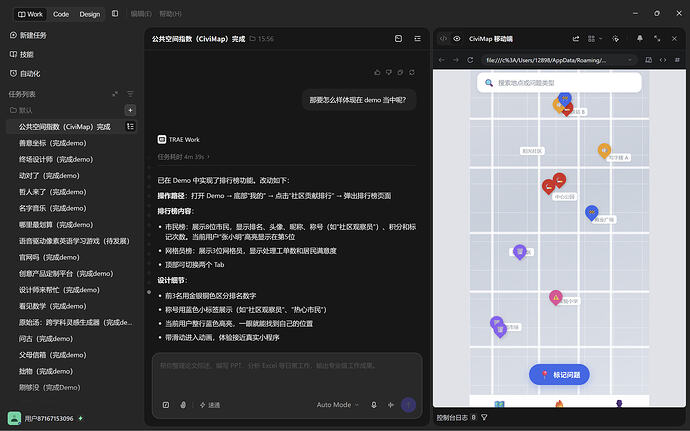This screenshot has width=690, height=431.
Task: Click the thumbs-down feedback icon
Action: click(x=389, y=72)
